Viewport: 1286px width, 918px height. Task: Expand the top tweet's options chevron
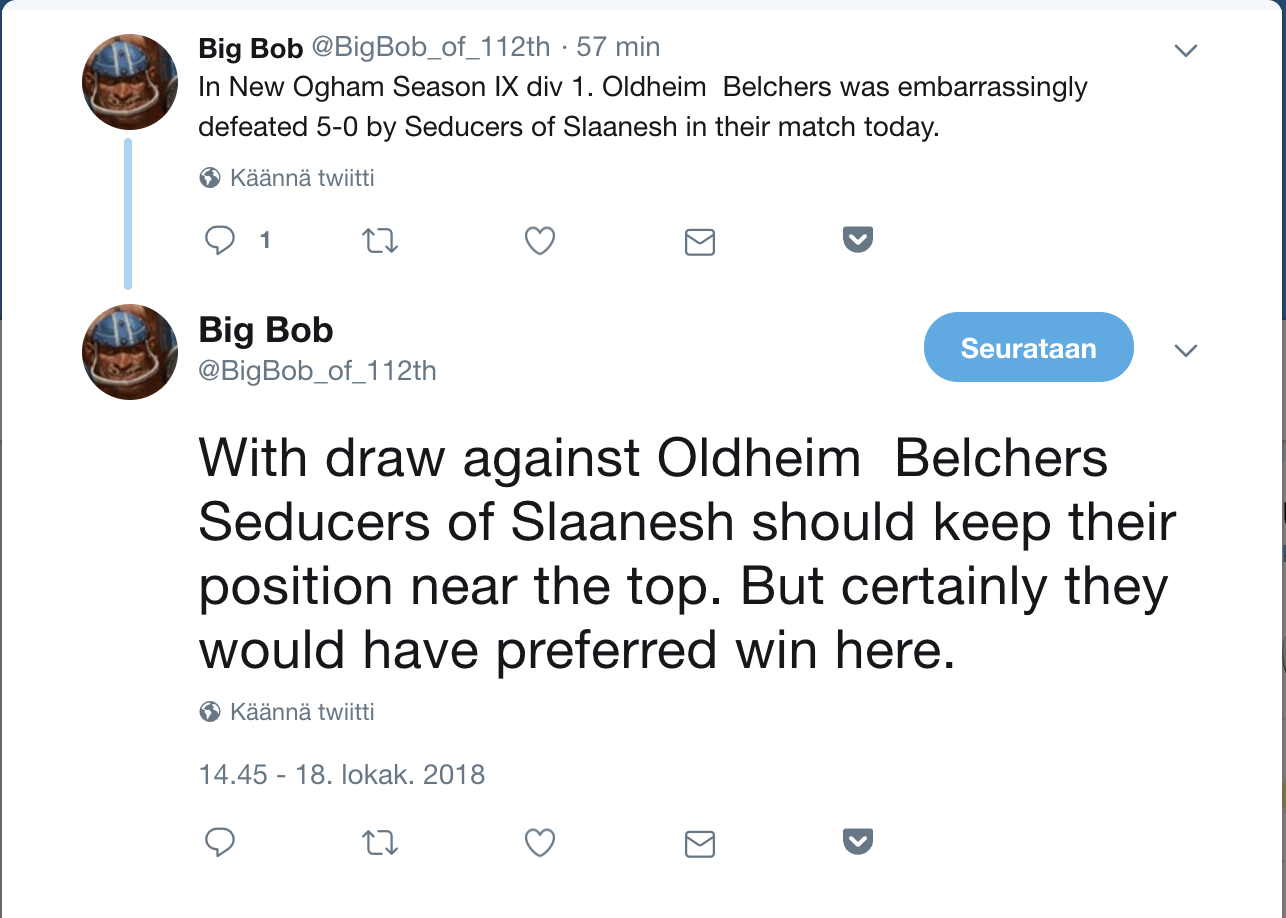coord(1186,49)
